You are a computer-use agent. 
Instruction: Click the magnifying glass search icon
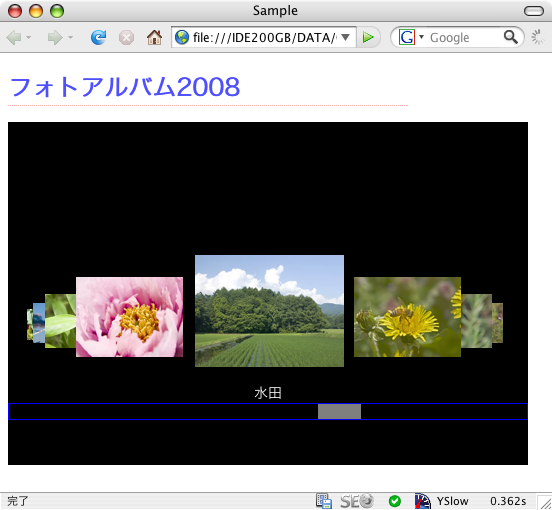510,37
